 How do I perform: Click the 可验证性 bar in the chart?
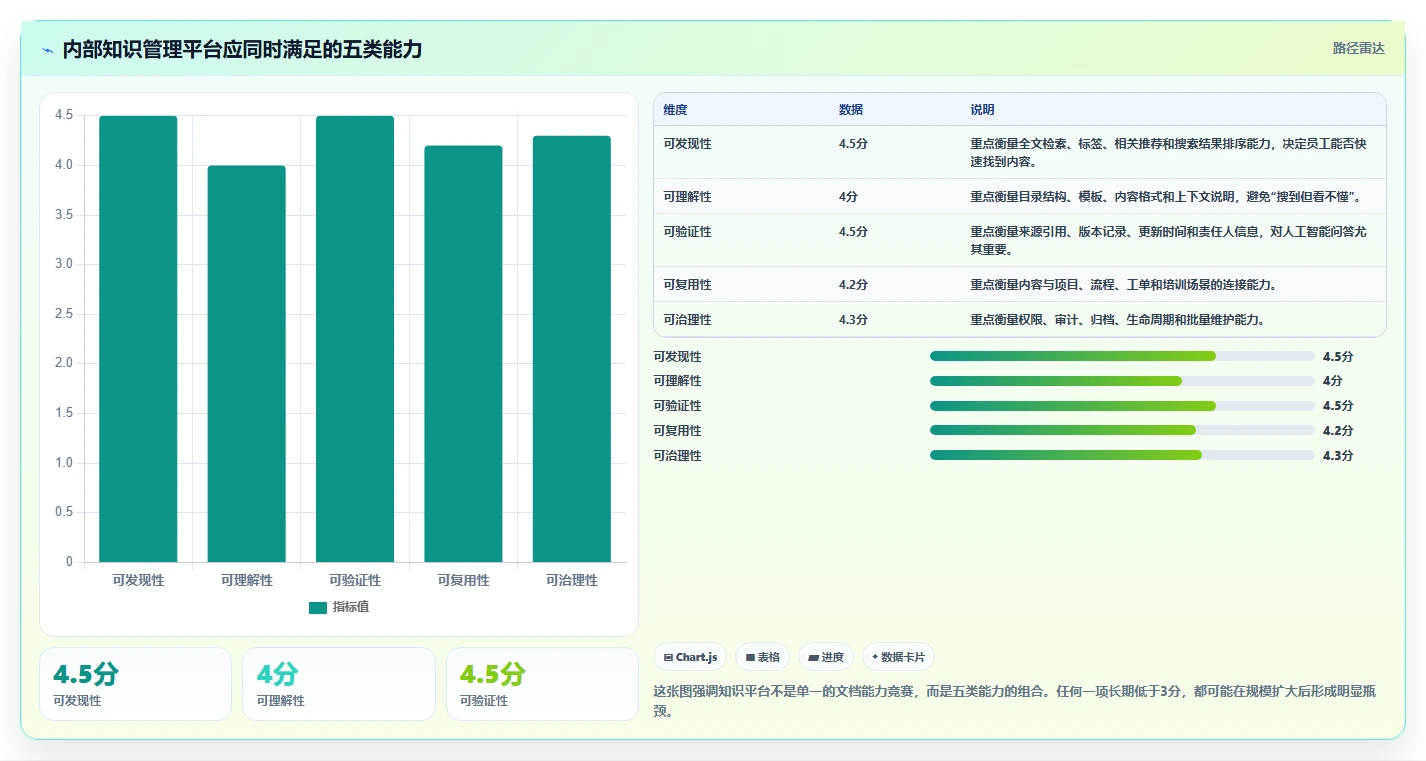(x=355, y=339)
